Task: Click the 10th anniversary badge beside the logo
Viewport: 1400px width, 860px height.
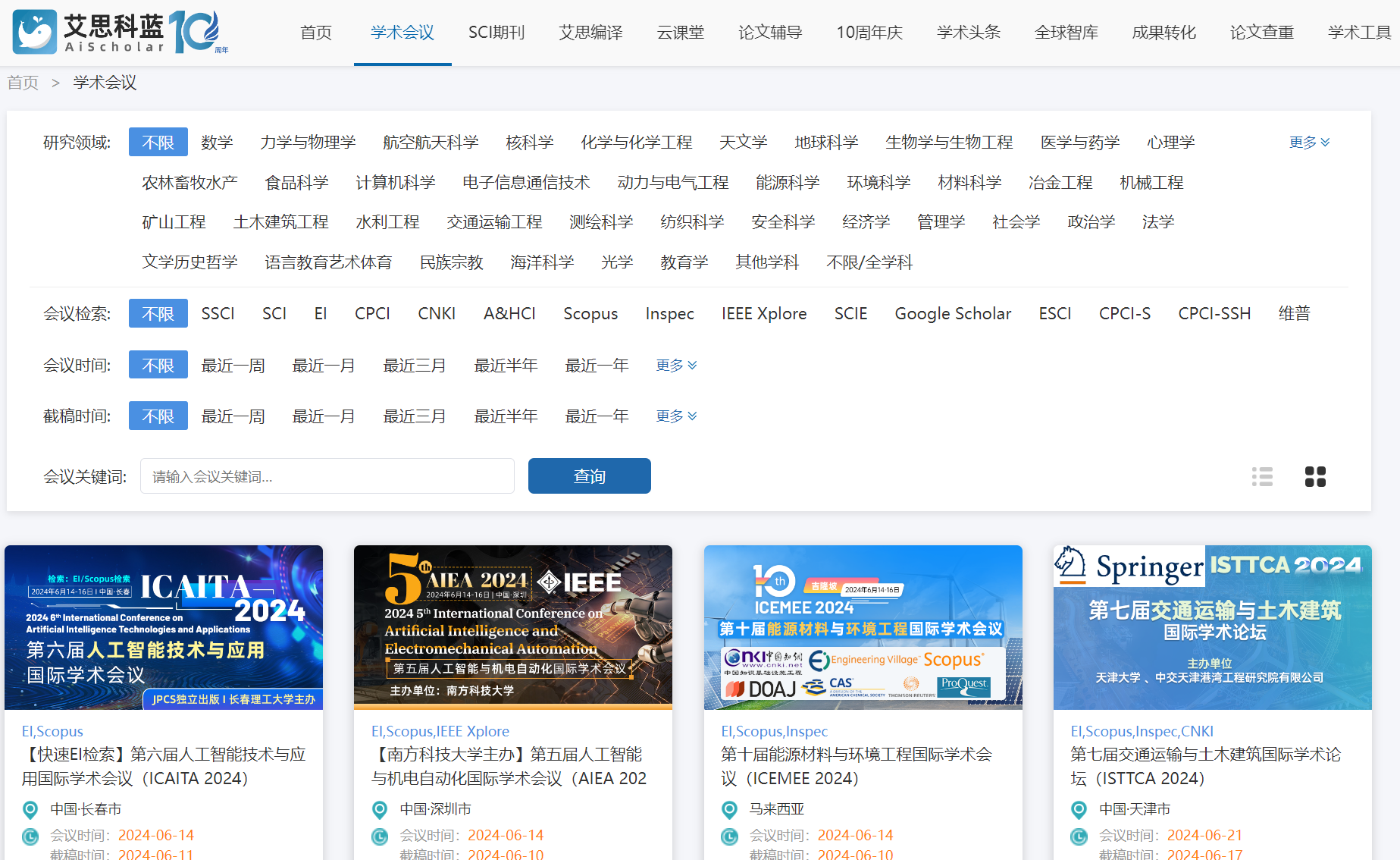Action: (x=193, y=31)
